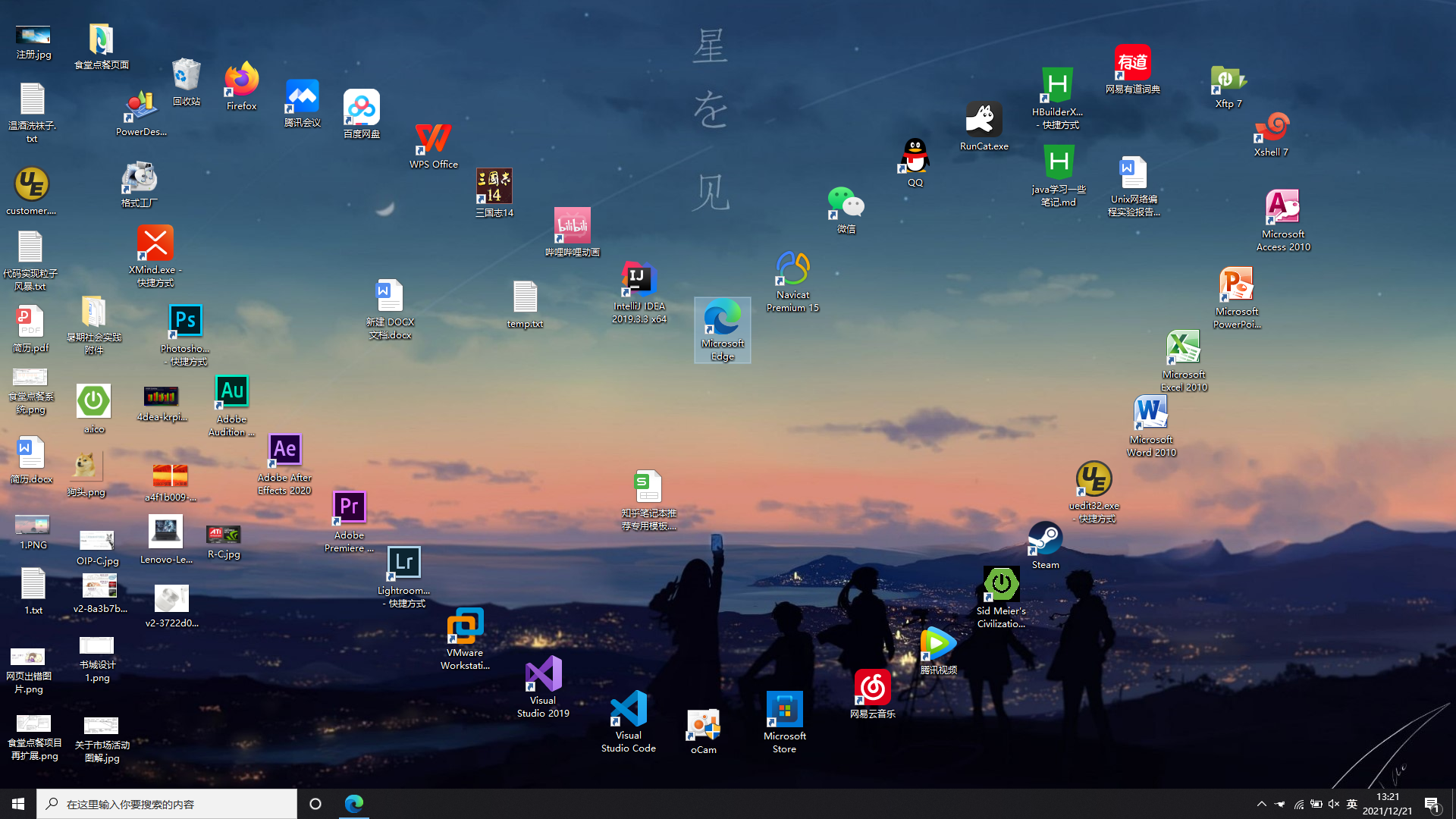Select the Microsoft Edge desktop icon

pos(723,330)
